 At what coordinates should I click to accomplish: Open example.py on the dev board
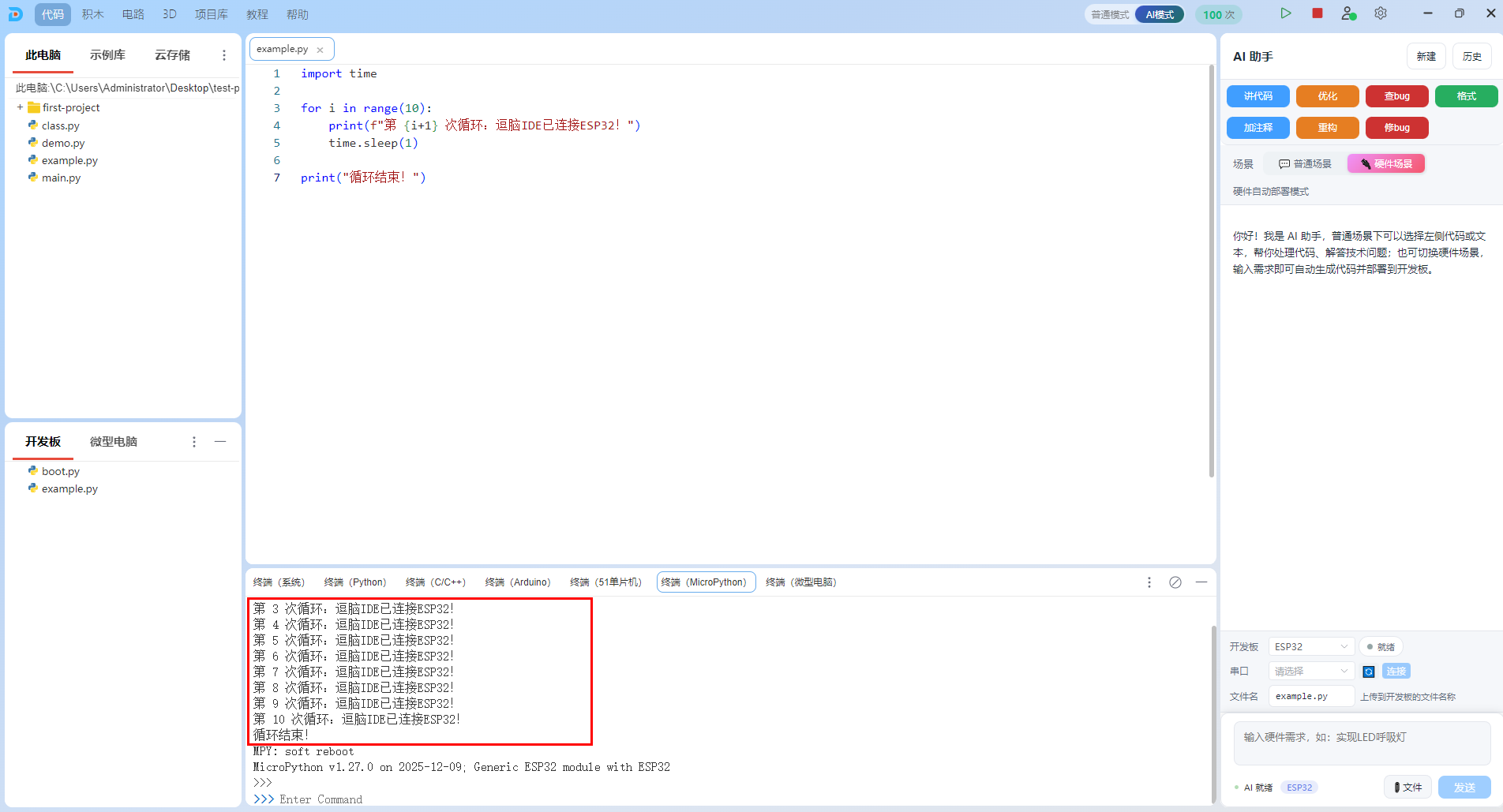(x=69, y=488)
